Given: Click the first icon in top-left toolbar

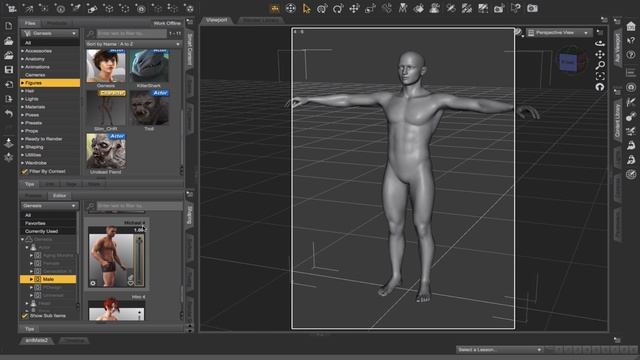Looking at the screenshot, I should (11, 8).
